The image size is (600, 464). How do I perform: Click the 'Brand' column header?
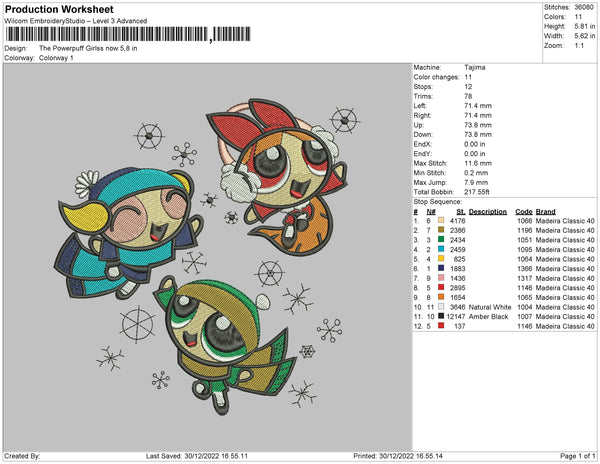point(546,212)
